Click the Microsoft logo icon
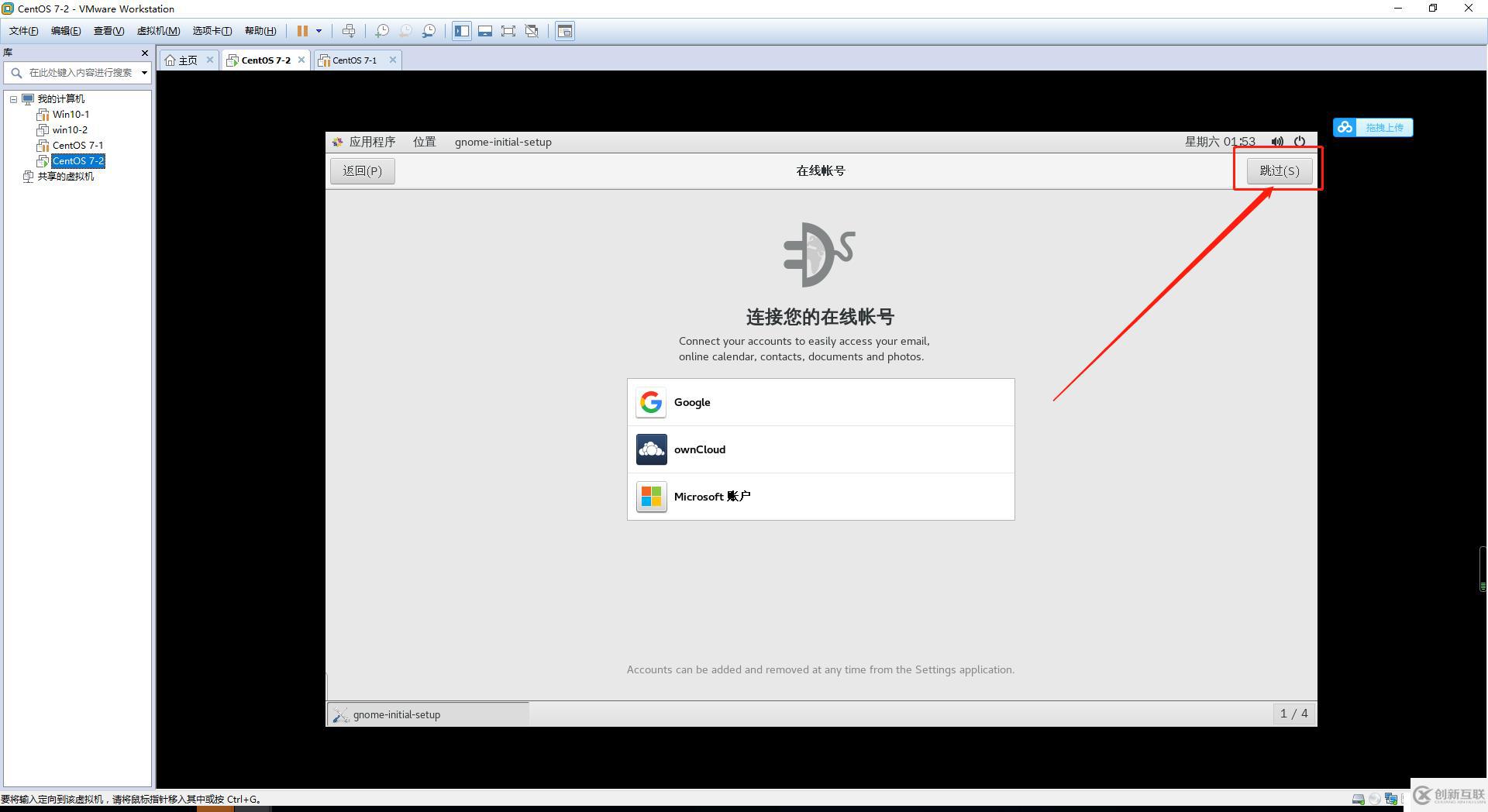The image size is (1488, 812). tap(651, 497)
